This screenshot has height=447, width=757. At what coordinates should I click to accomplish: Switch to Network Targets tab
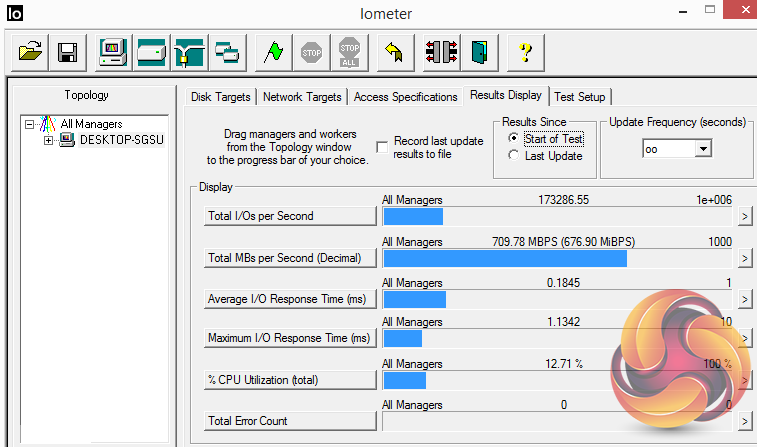[x=302, y=97]
